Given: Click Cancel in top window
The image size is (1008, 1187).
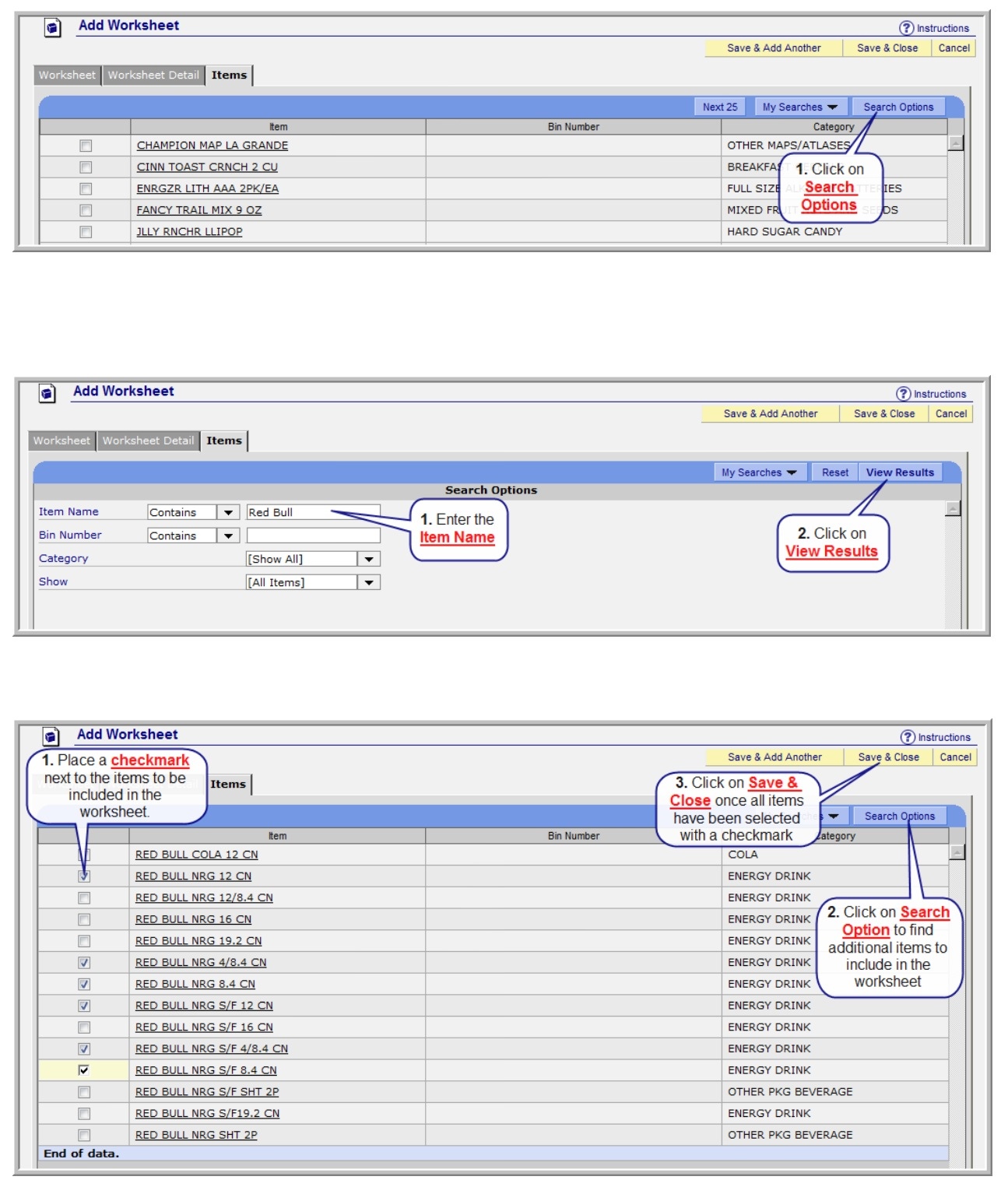Looking at the screenshot, I should click(954, 48).
